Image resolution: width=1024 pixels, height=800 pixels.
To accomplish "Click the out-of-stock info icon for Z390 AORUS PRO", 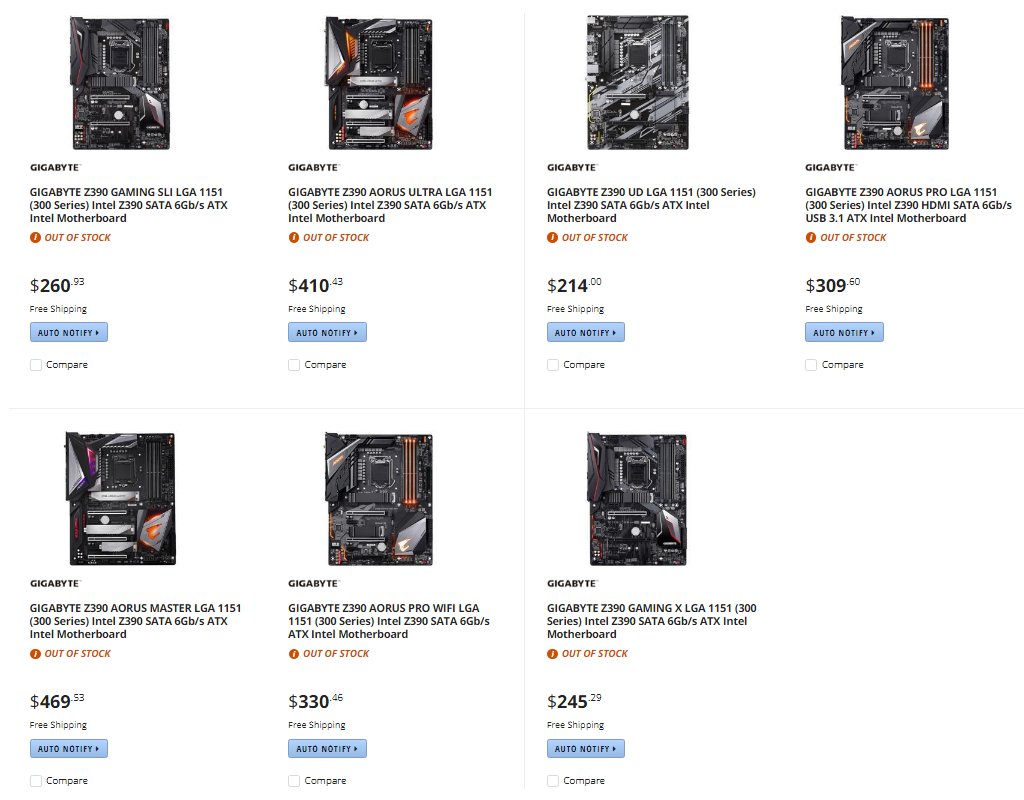I will point(811,238).
